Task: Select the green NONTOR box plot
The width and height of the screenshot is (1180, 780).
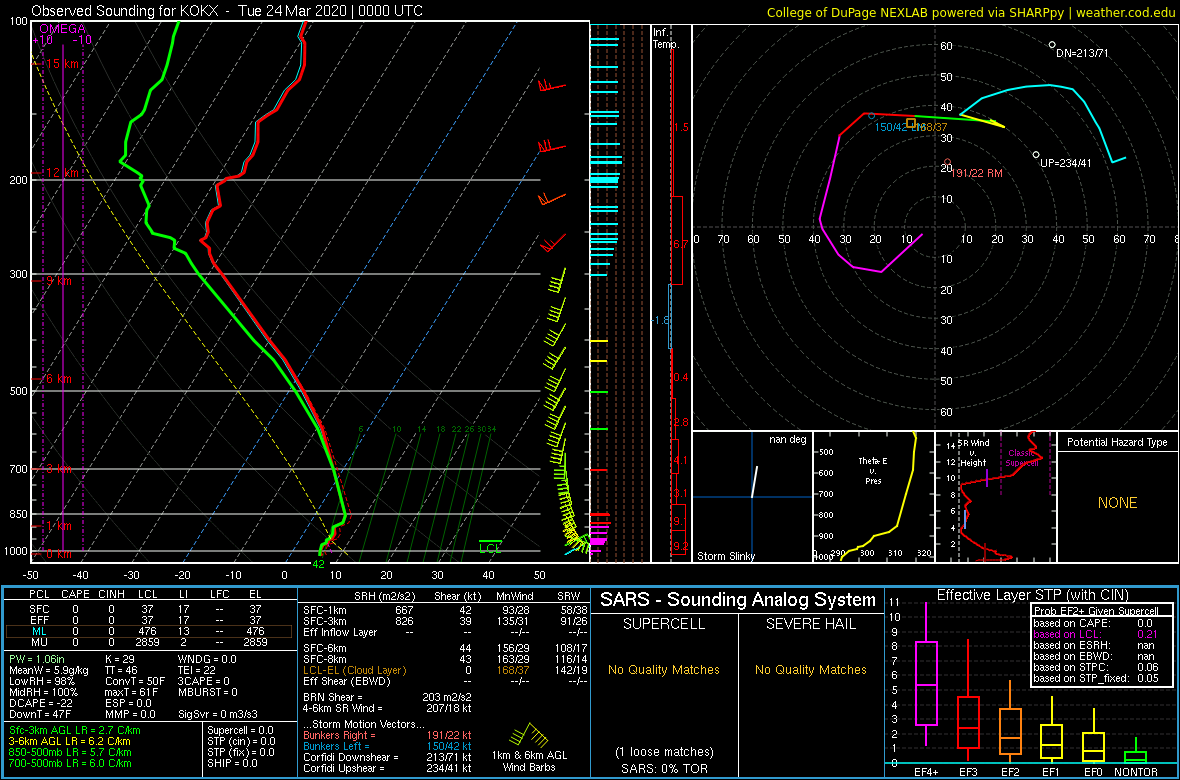Action: [x=1136, y=751]
